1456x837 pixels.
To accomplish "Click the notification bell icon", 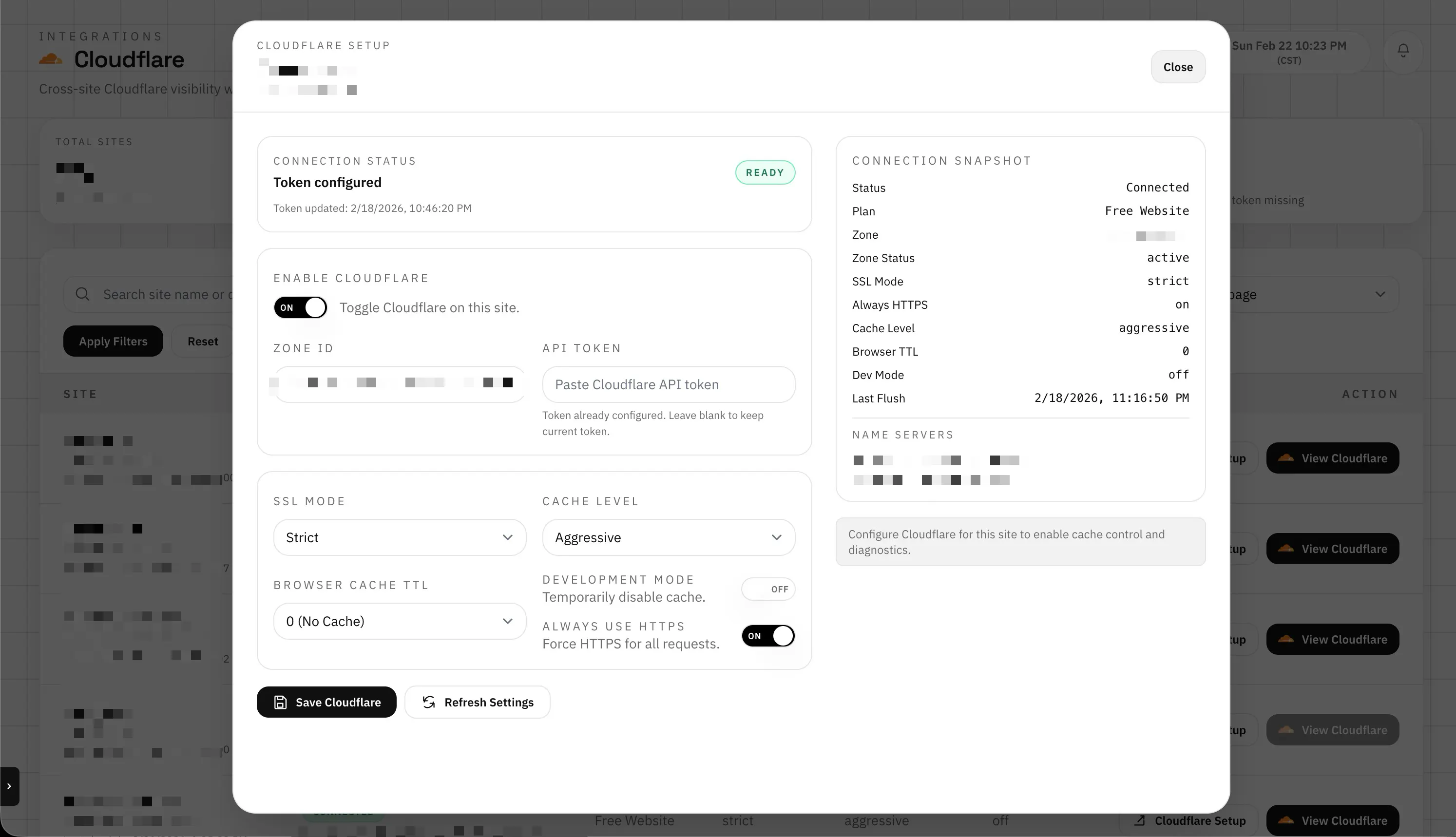I will [x=1403, y=51].
